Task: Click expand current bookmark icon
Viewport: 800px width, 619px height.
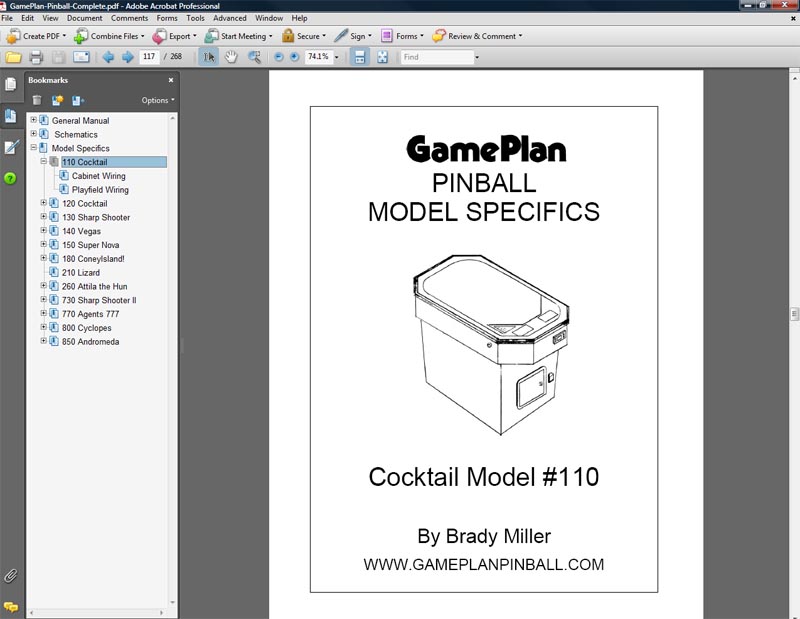Action: 78,100
